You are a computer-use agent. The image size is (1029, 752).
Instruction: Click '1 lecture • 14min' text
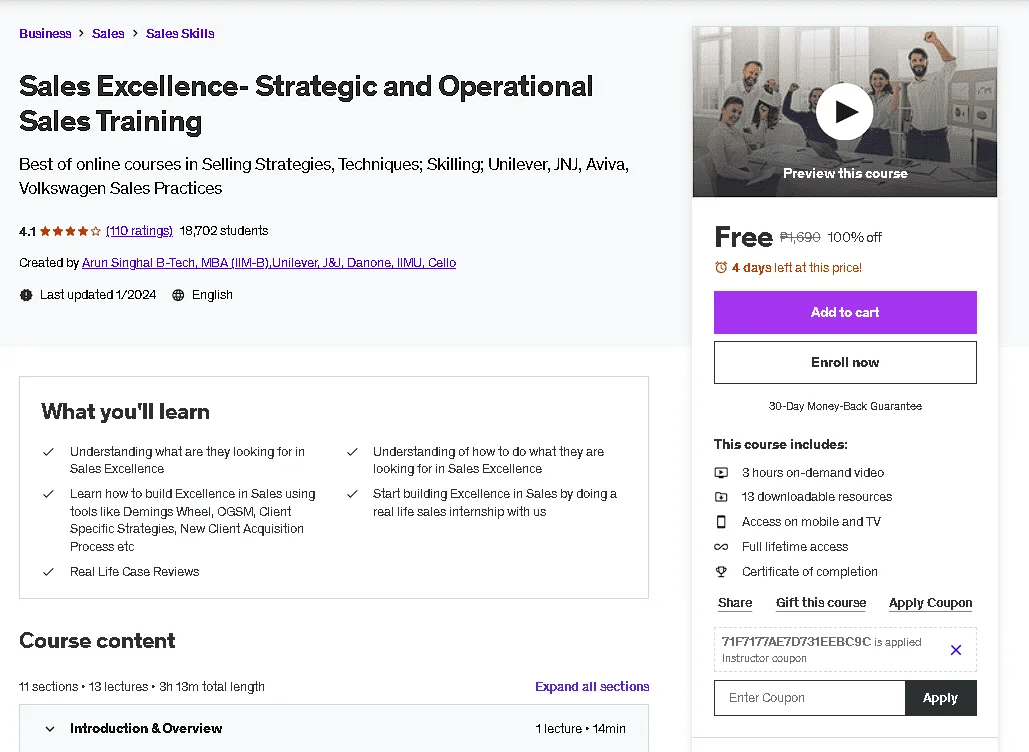pos(580,728)
